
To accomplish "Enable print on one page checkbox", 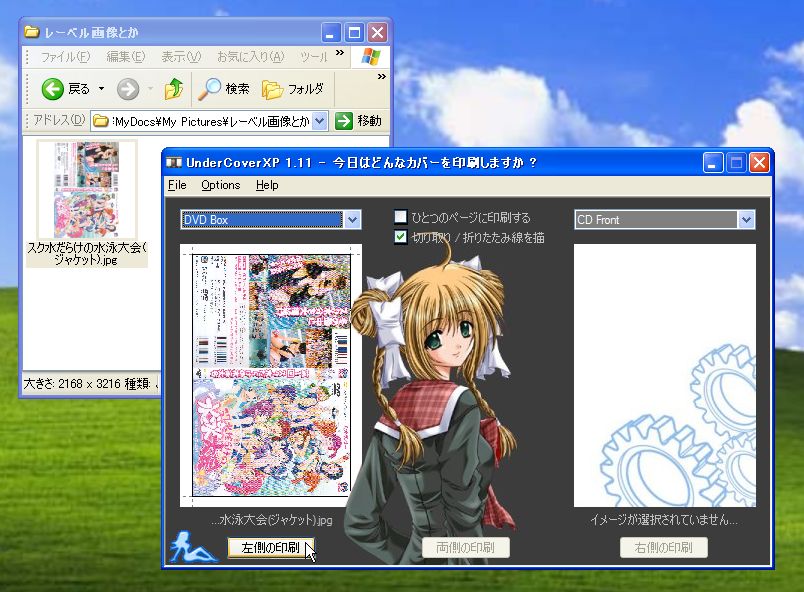I will pyautogui.click(x=400, y=217).
